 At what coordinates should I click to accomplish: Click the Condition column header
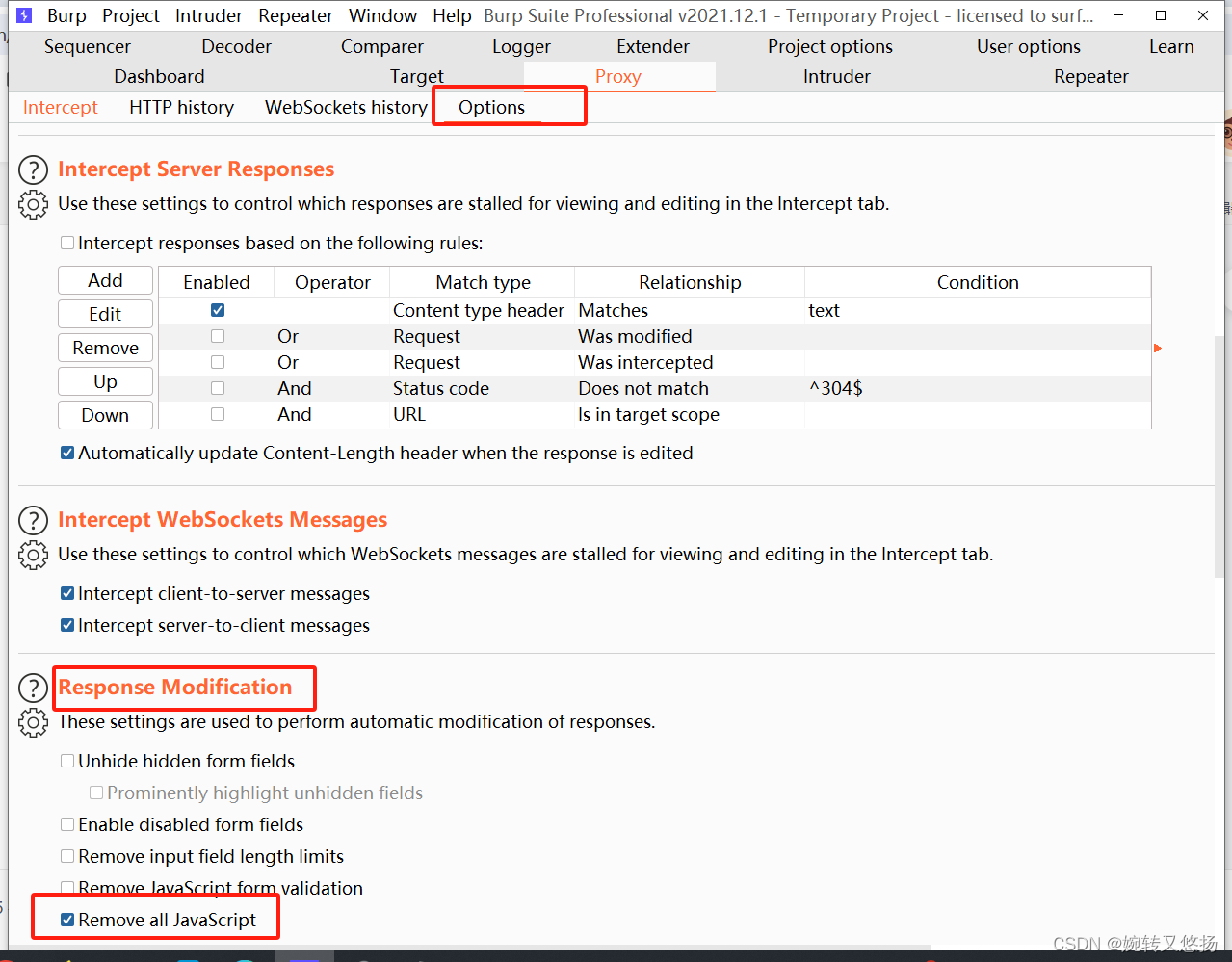point(978,282)
